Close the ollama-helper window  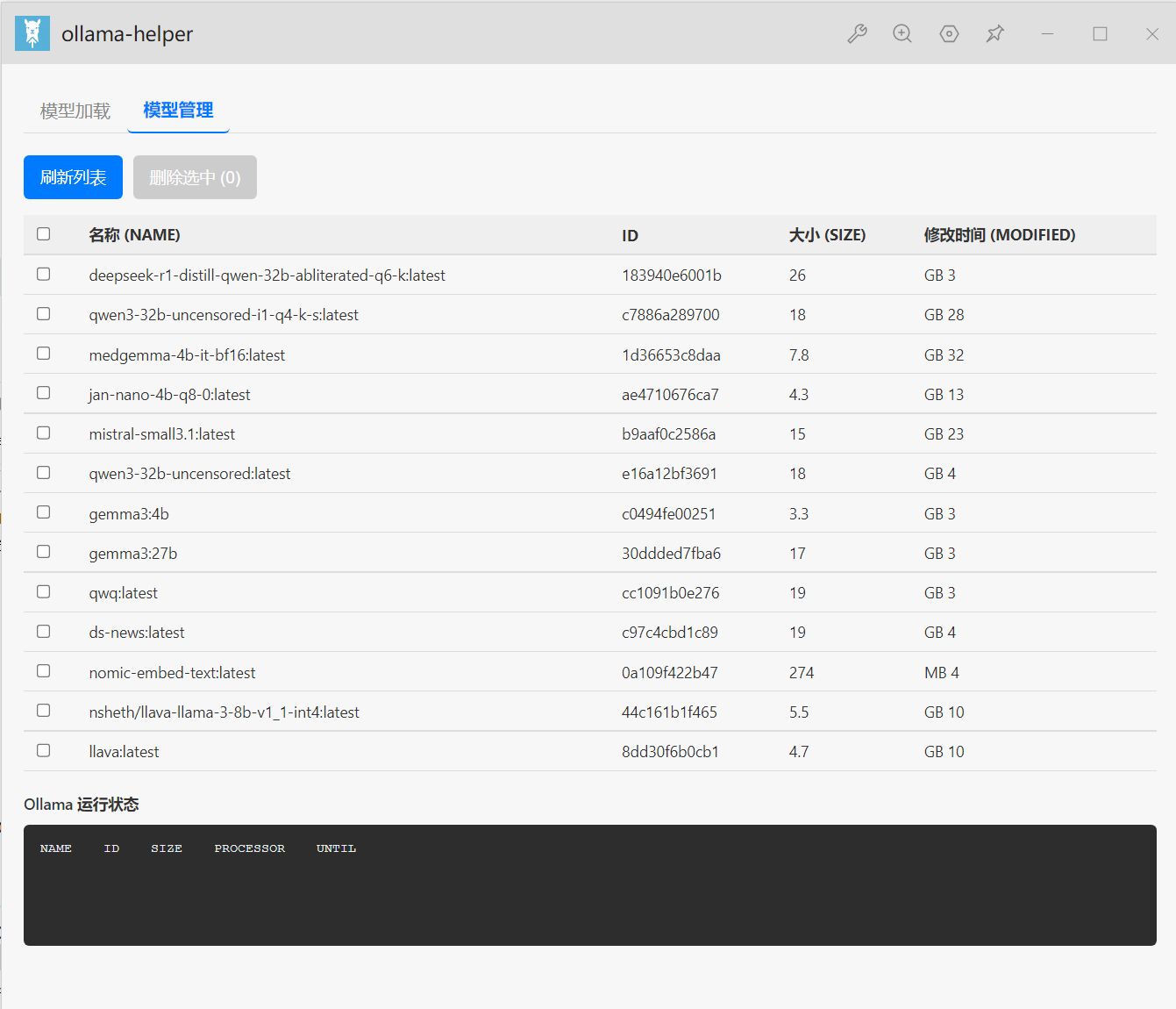point(1152,33)
